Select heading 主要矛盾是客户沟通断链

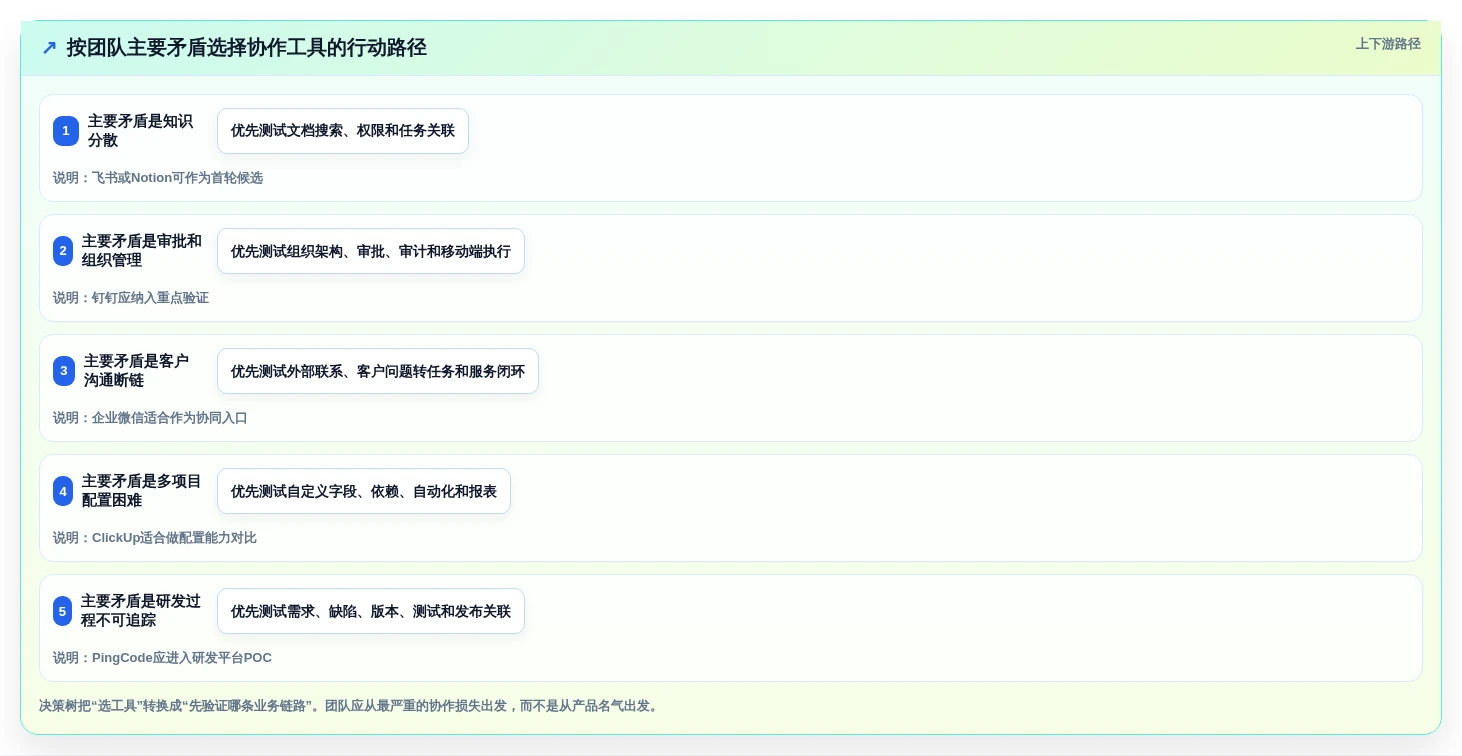coord(137,371)
